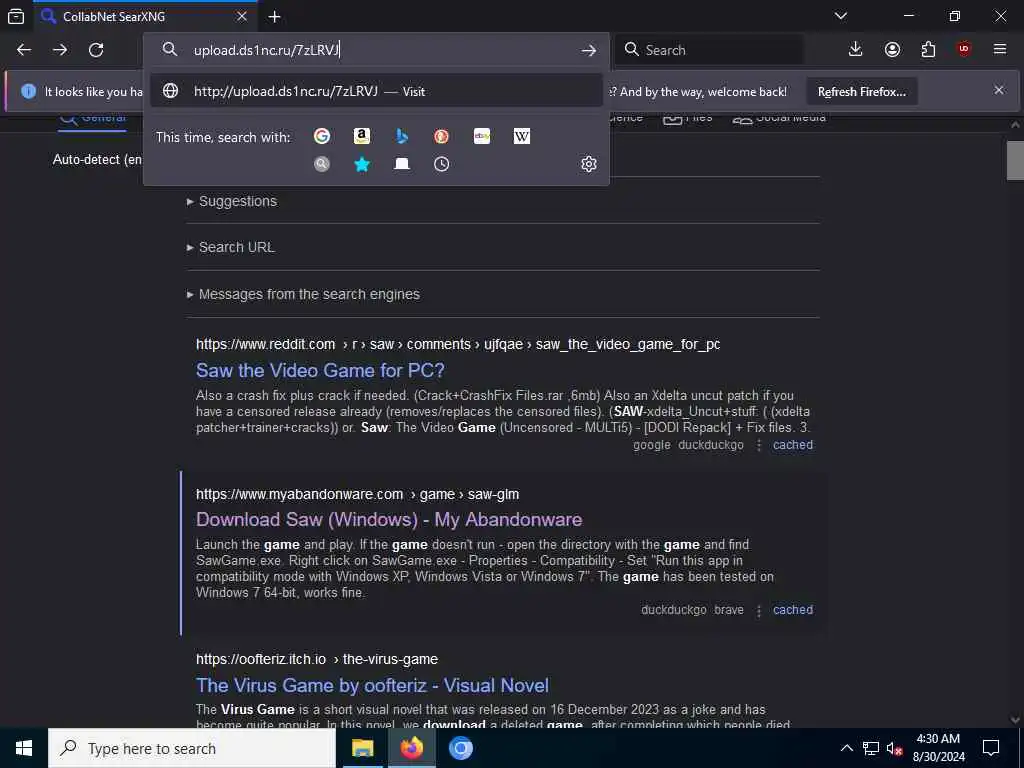Screen dimensions: 1024x768
Task: Open the My Abandonware result's options dots
Action: coord(759,611)
